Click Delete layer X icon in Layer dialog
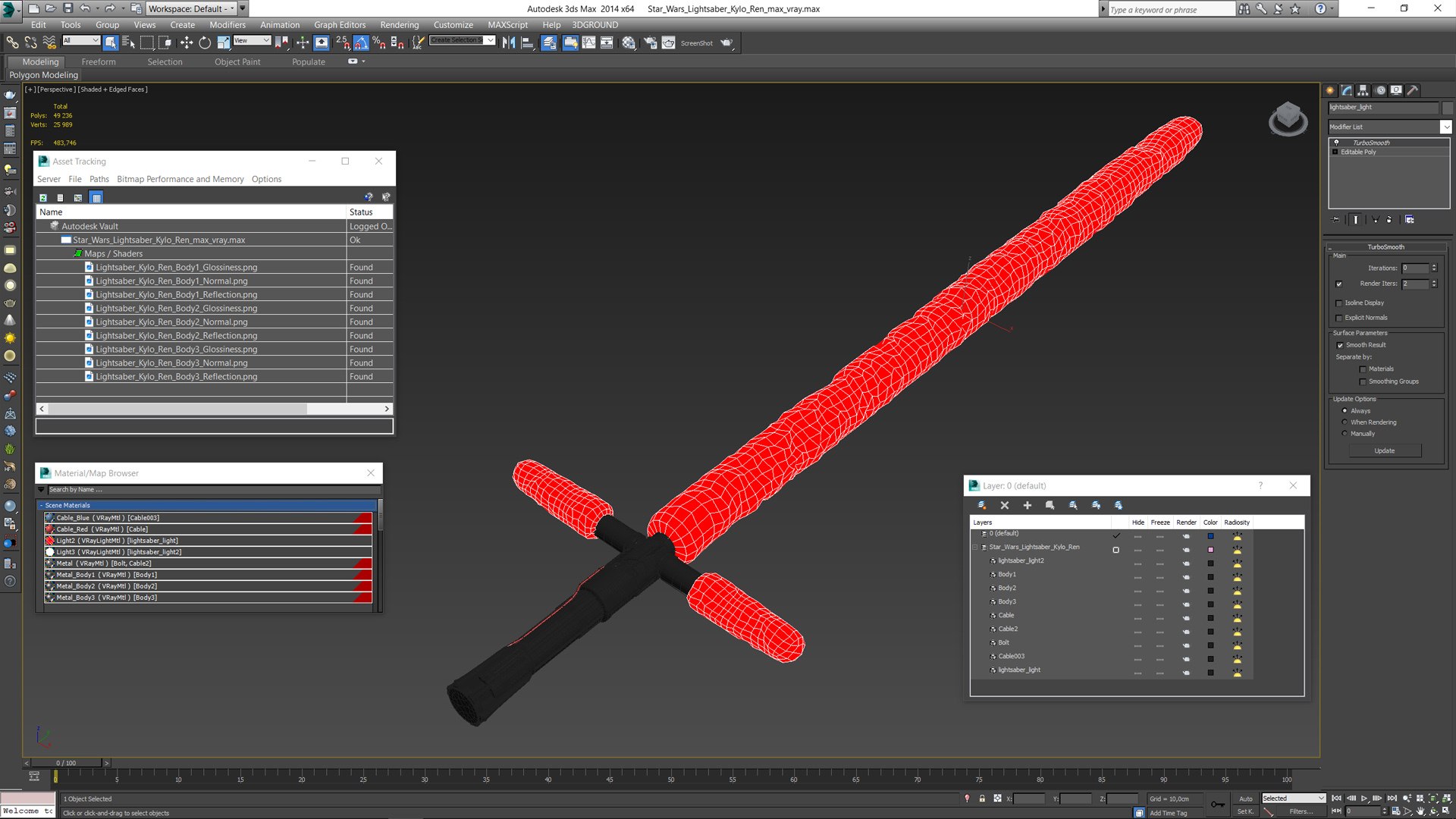The image size is (1456, 819). 1005,505
